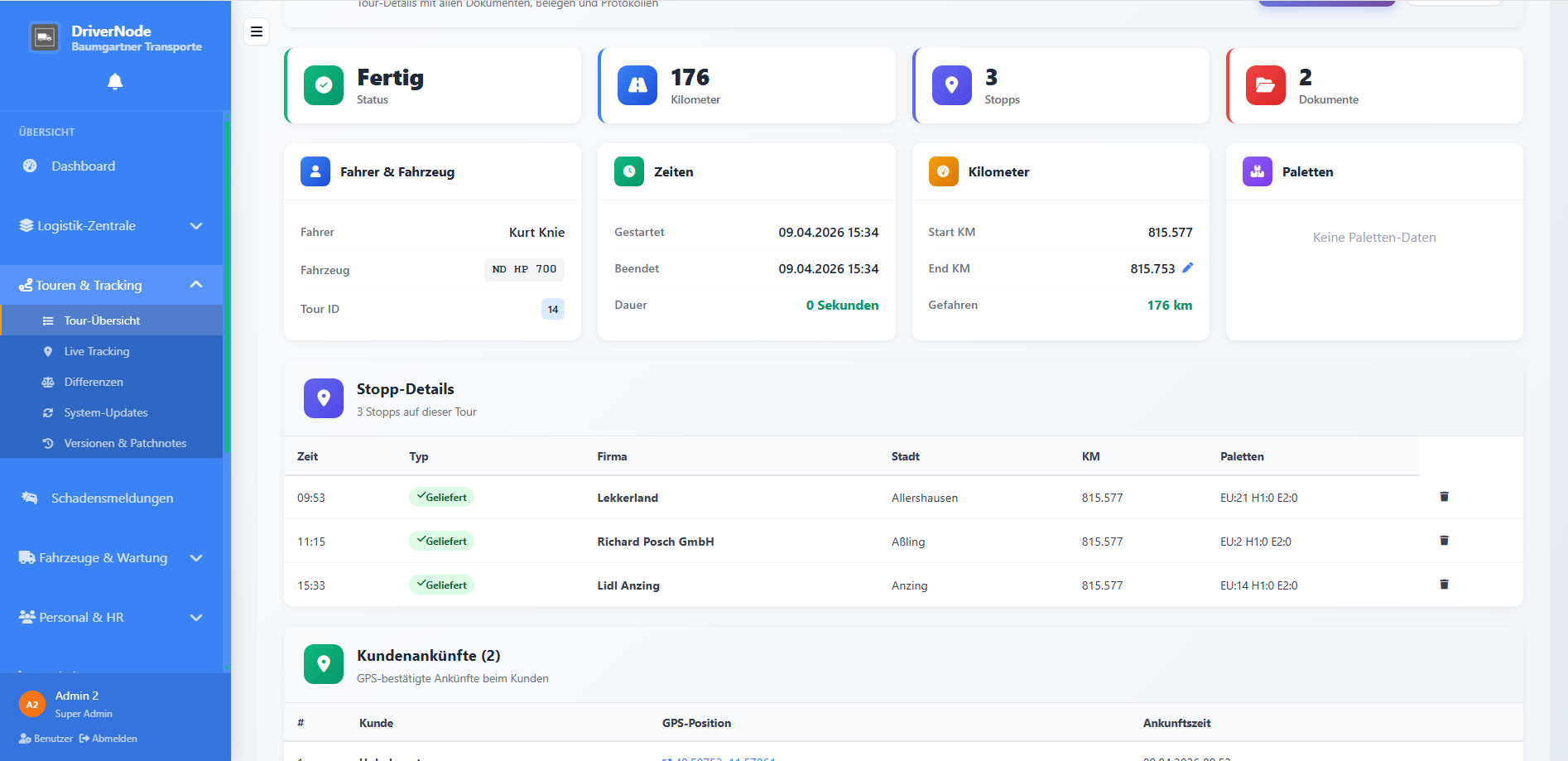
Task: Click the purple Stopps location icon
Action: [x=951, y=85]
